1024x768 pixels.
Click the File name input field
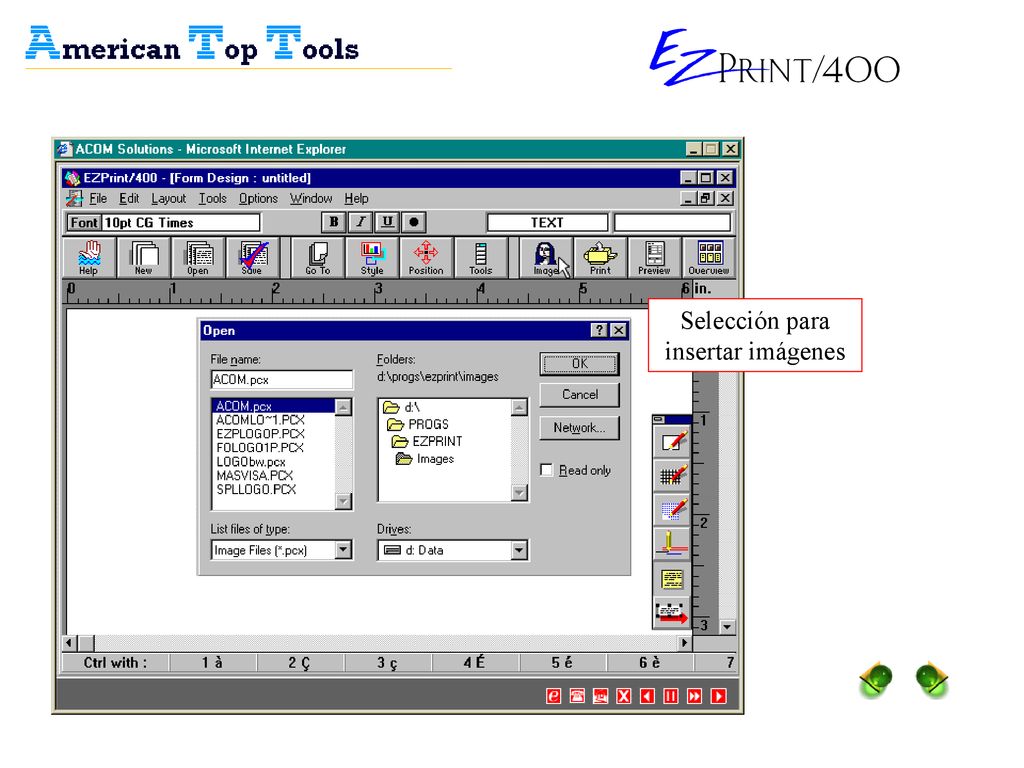pyautogui.click(x=282, y=379)
